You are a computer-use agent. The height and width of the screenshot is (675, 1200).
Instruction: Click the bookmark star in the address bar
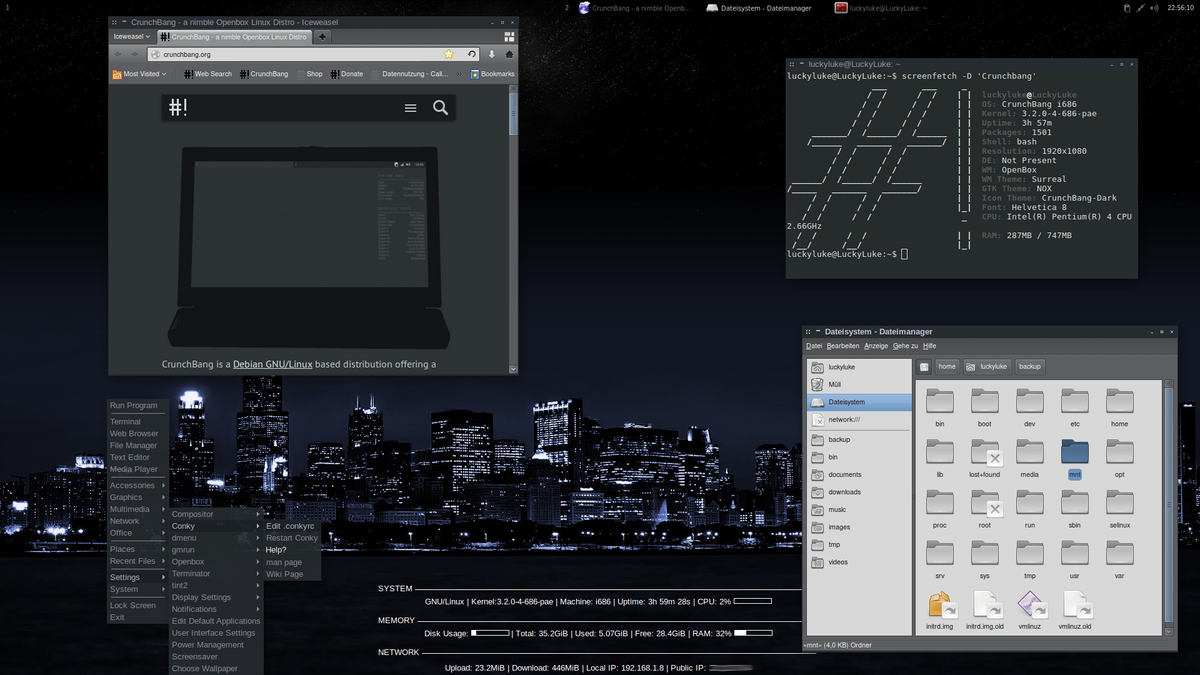click(449, 54)
